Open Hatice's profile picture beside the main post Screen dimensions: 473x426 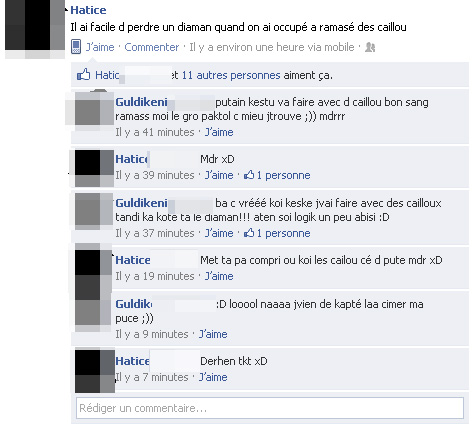35,28
